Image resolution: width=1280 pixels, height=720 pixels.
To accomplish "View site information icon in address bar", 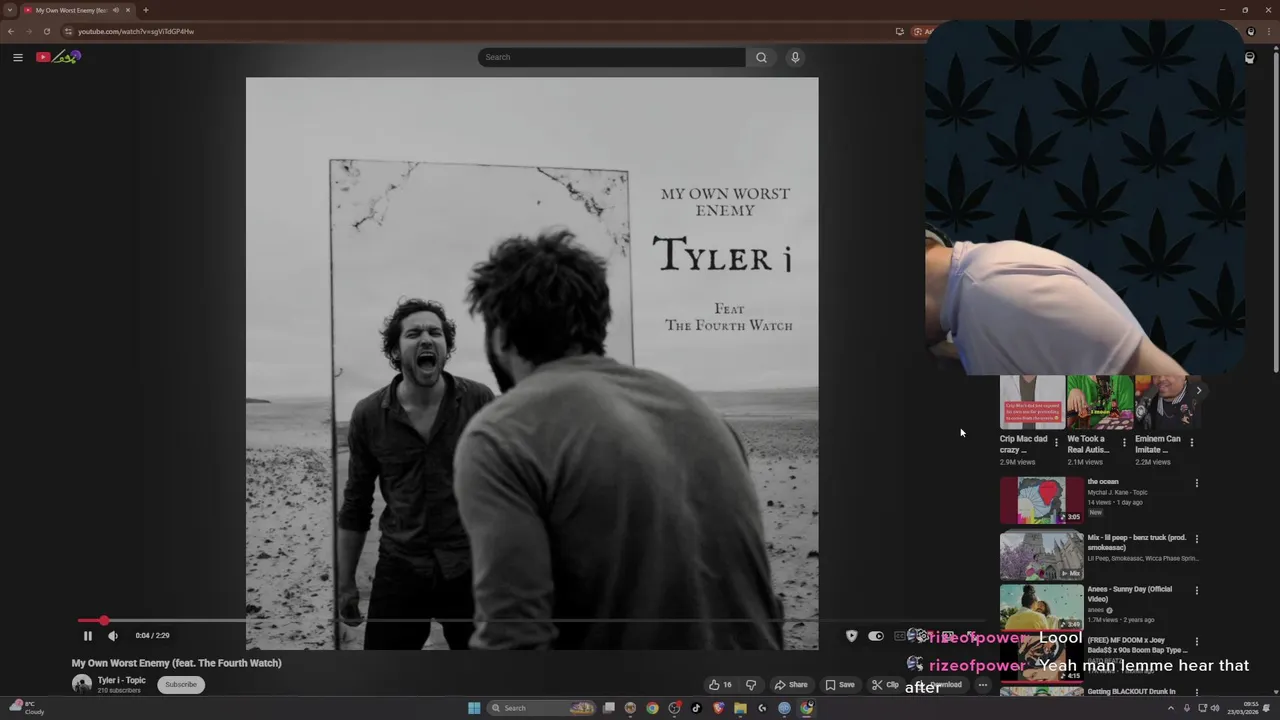I will (x=68, y=31).
